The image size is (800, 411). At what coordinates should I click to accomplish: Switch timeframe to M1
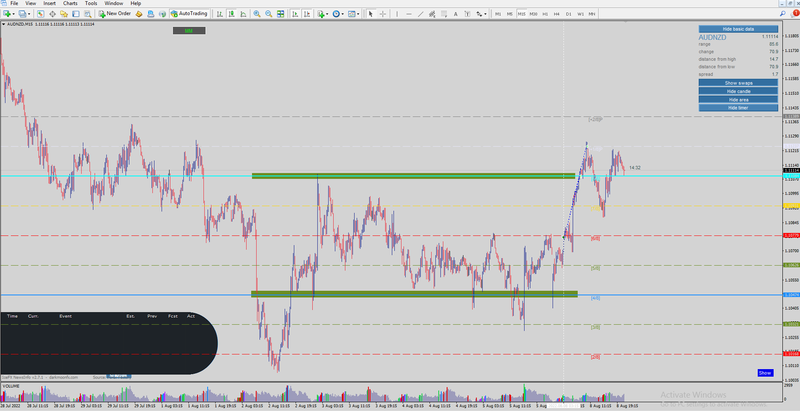point(498,14)
